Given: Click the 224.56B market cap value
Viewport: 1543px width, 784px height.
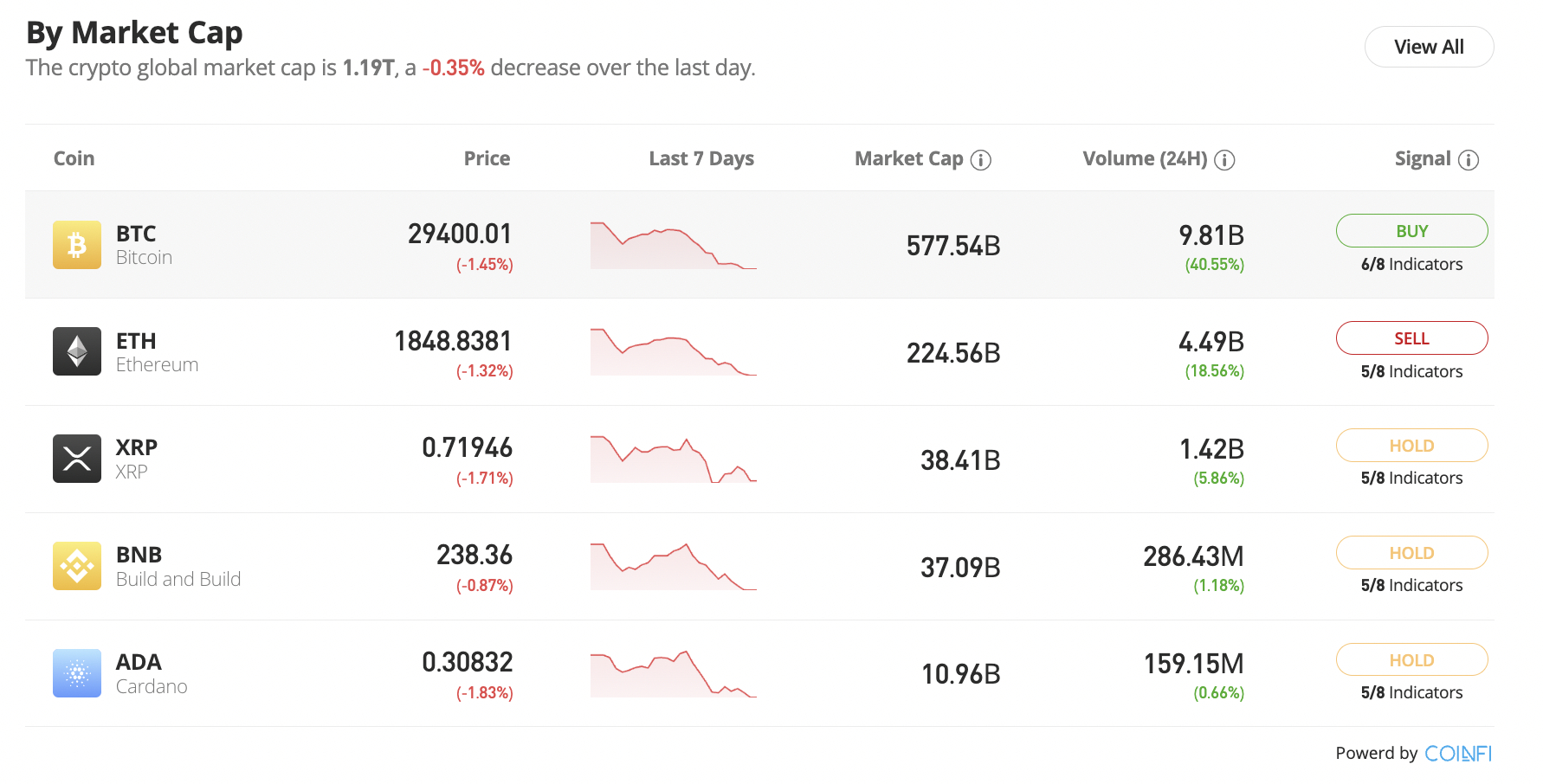Looking at the screenshot, I should [x=953, y=353].
